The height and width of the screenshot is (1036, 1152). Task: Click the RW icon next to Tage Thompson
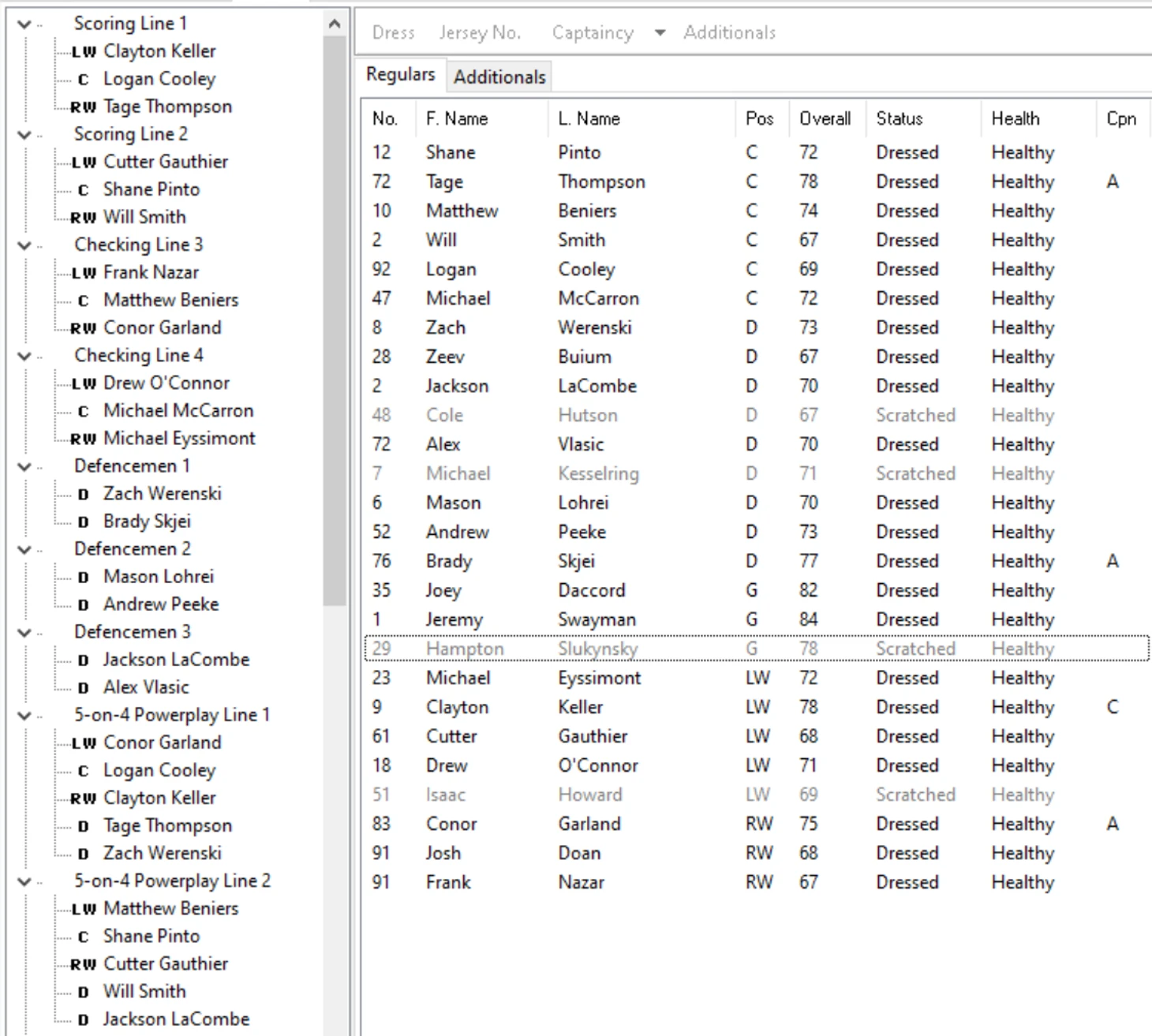pos(83,107)
